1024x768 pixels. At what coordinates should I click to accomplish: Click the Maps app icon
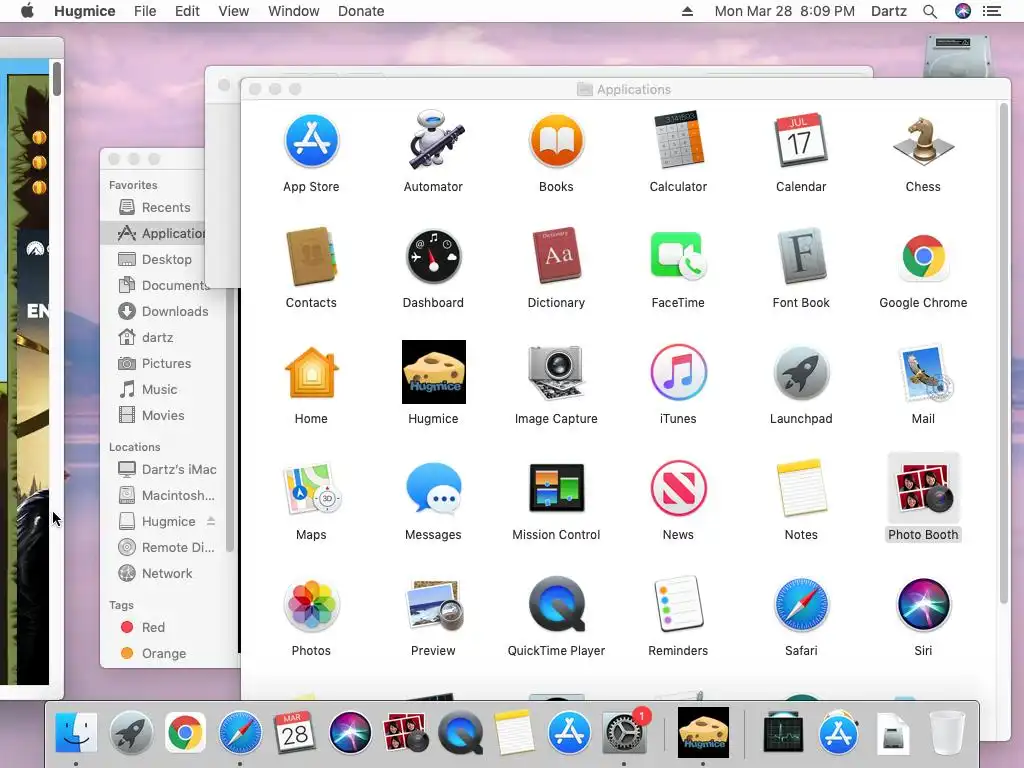point(312,488)
